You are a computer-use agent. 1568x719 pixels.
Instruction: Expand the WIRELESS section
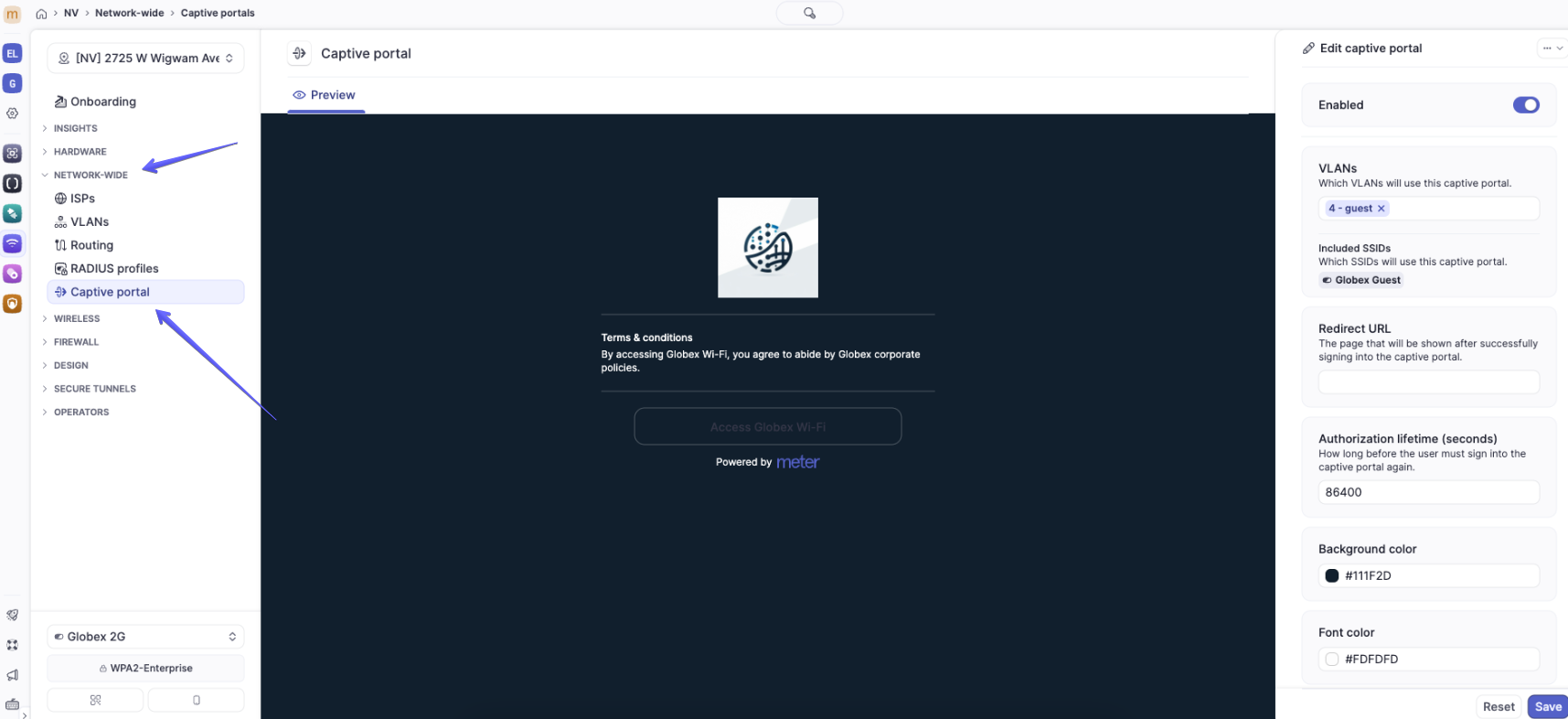[x=76, y=318]
